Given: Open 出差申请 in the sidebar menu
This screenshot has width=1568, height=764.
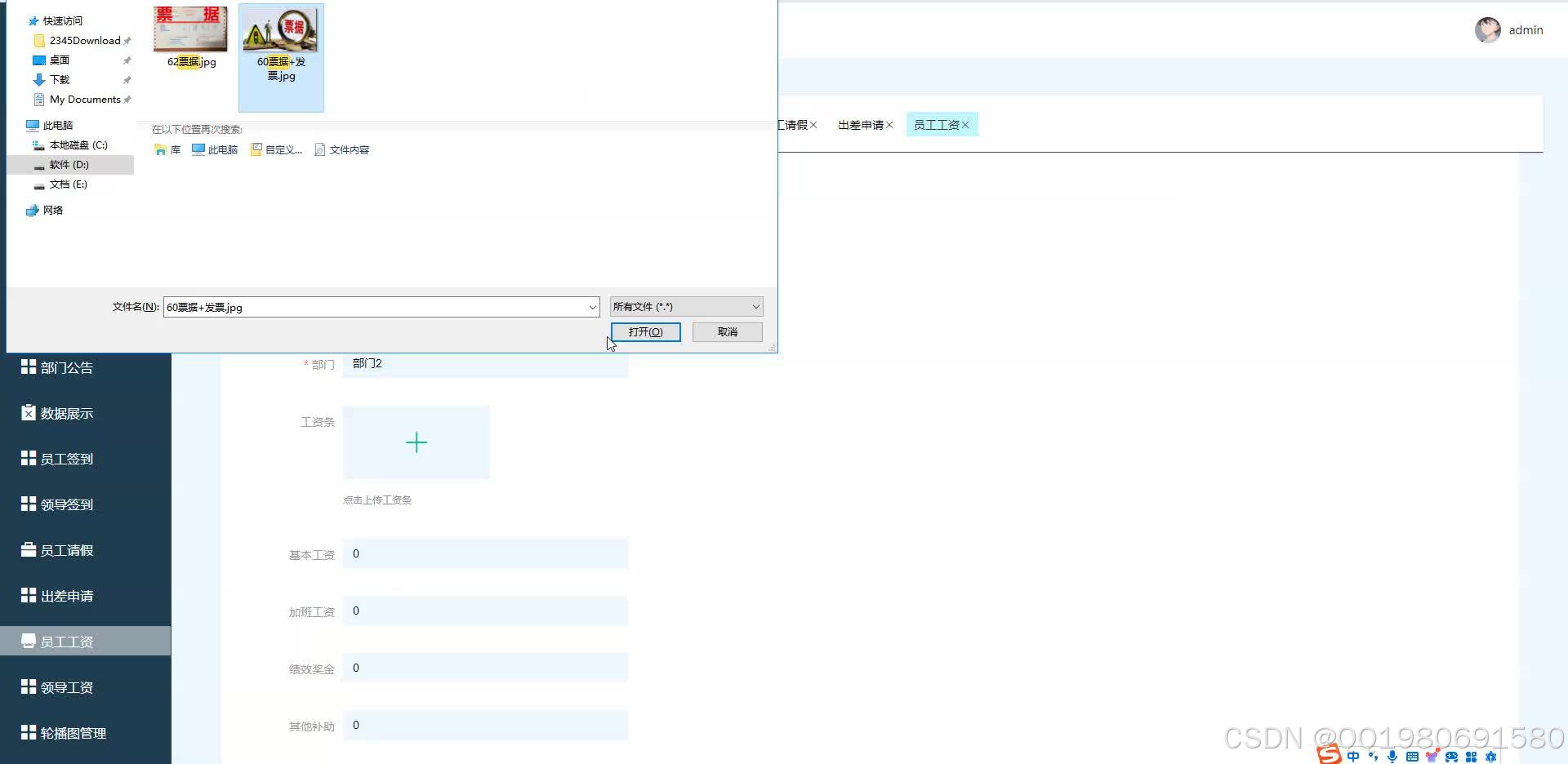Looking at the screenshot, I should [x=86, y=596].
